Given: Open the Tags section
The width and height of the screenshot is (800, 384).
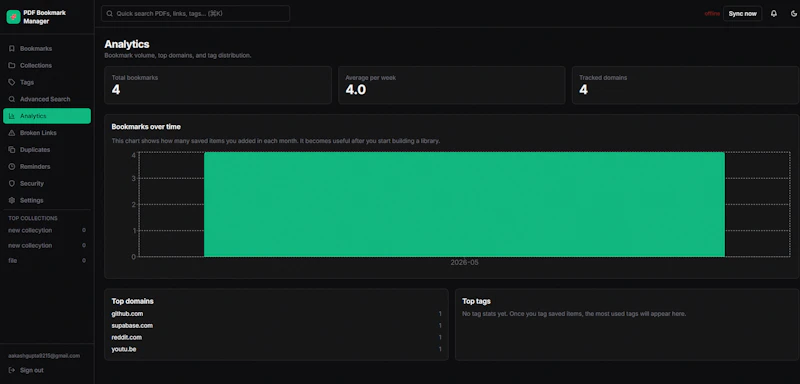Looking at the screenshot, I should click(47, 82).
